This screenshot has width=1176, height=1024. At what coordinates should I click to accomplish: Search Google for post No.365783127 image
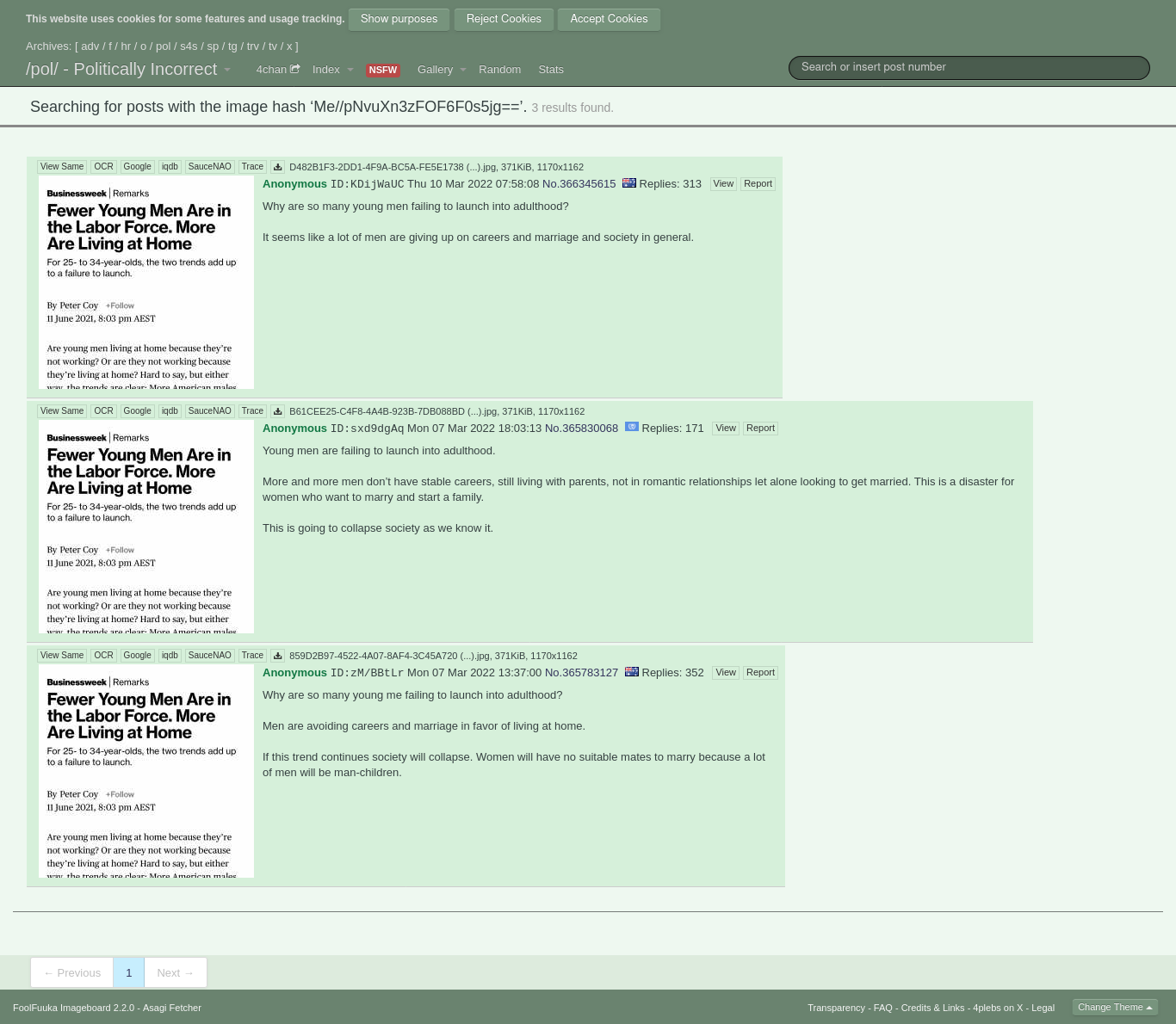(137, 656)
